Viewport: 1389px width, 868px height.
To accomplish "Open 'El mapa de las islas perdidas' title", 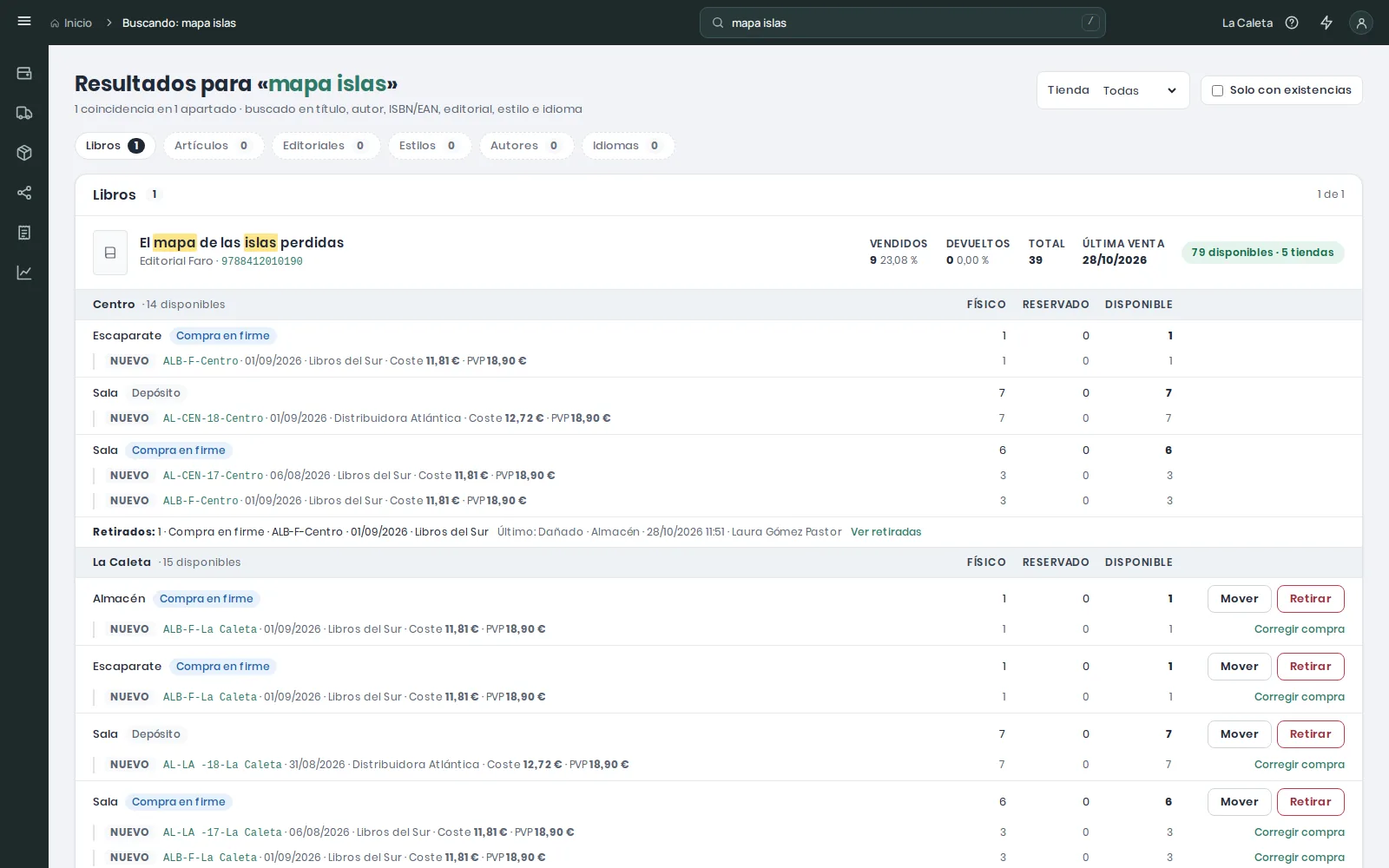I will pos(242,242).
